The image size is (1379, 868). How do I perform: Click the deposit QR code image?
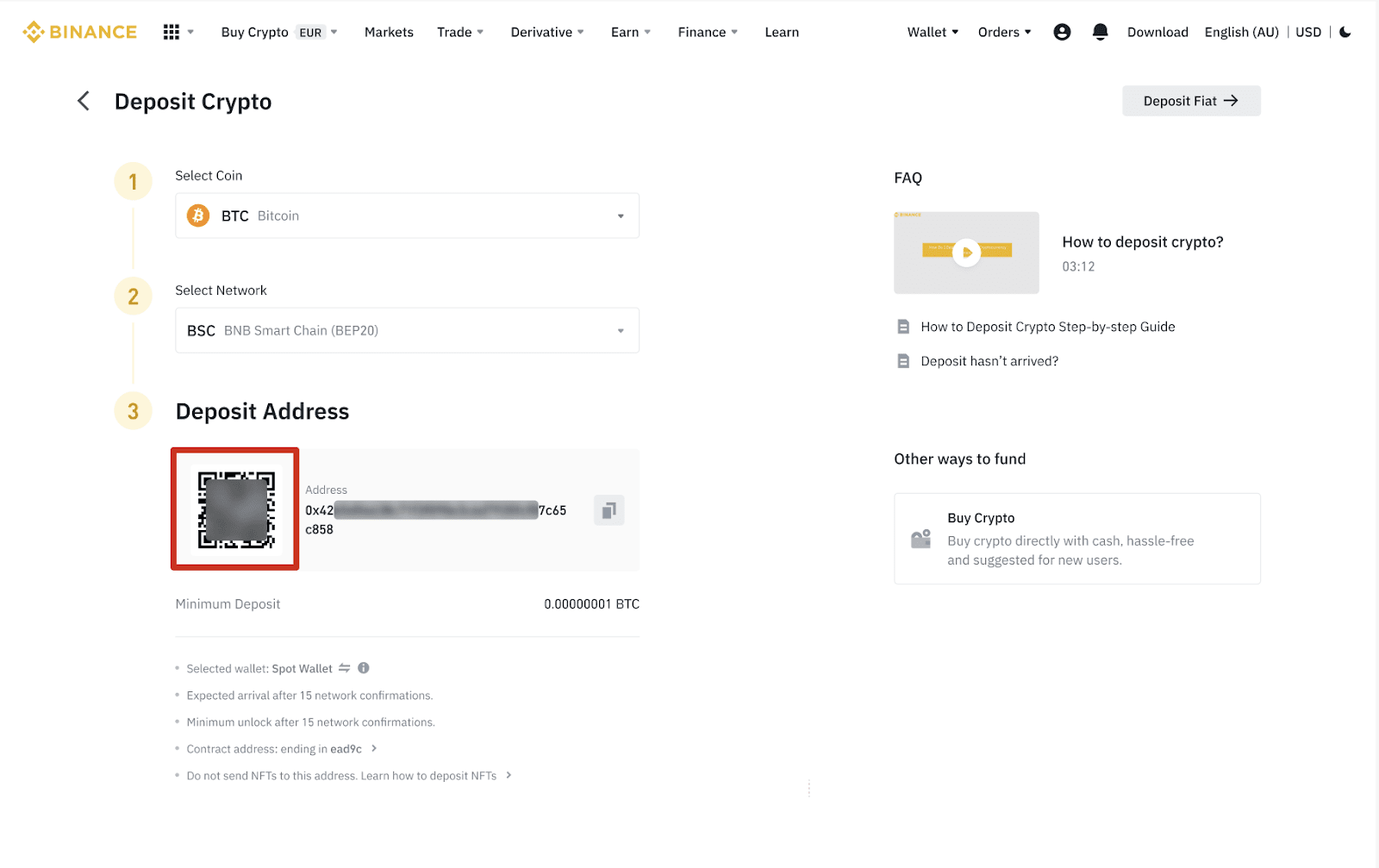[x=235, y=509]
